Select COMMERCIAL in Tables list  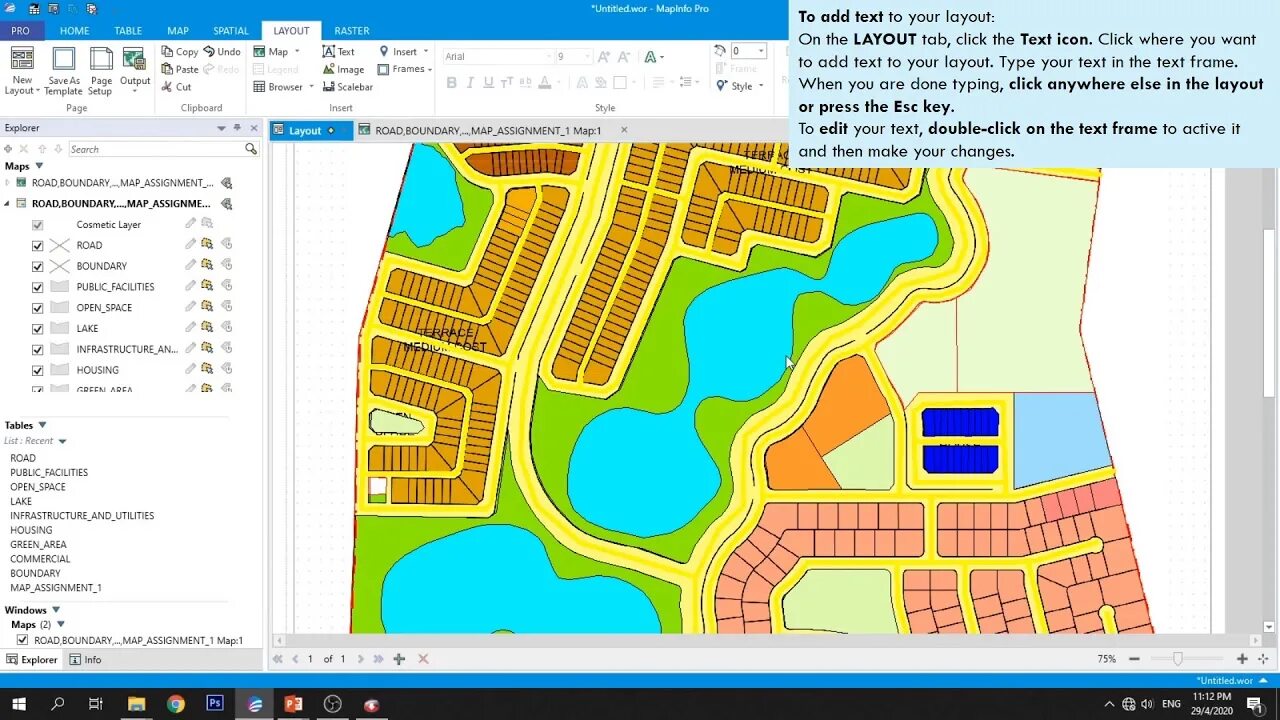[x=40, y=559]
